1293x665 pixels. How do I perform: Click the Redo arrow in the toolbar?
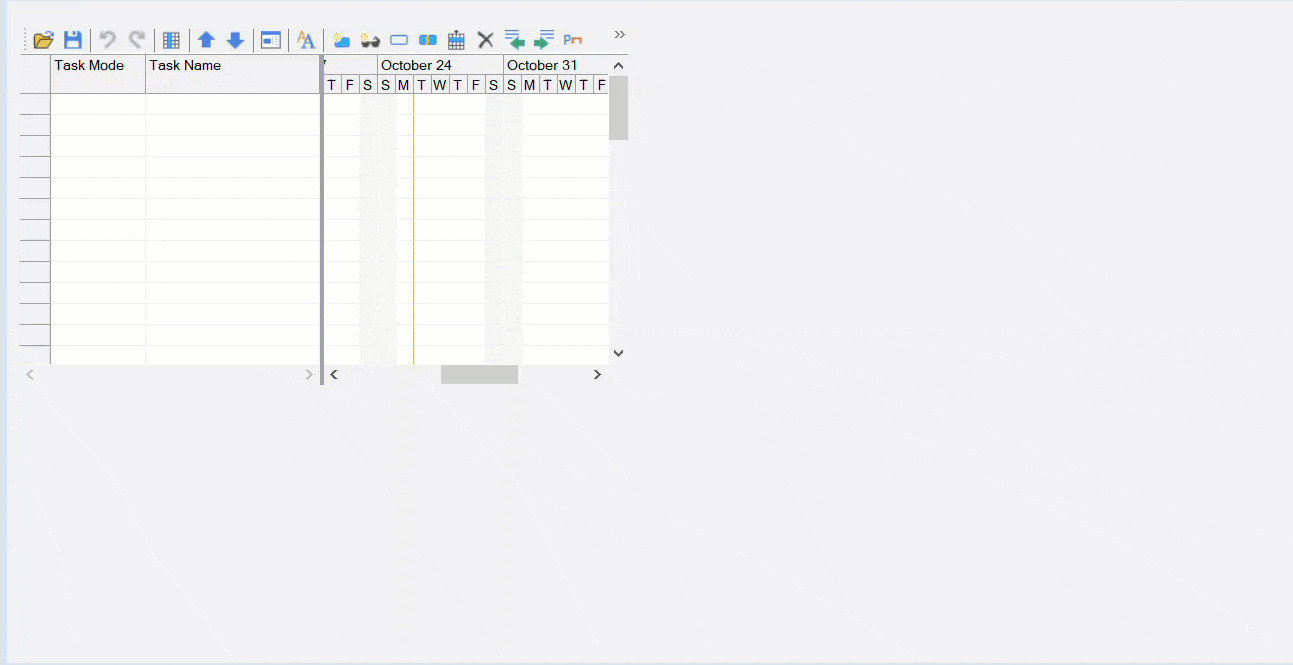137,40
